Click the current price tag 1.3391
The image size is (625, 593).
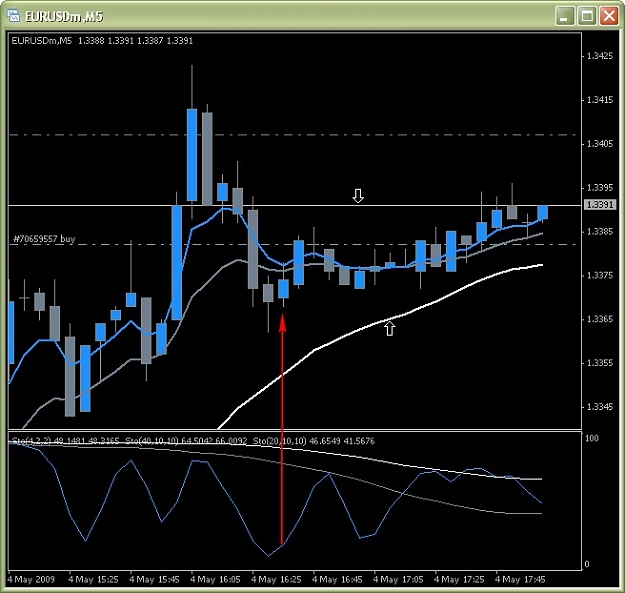point(600,204)
